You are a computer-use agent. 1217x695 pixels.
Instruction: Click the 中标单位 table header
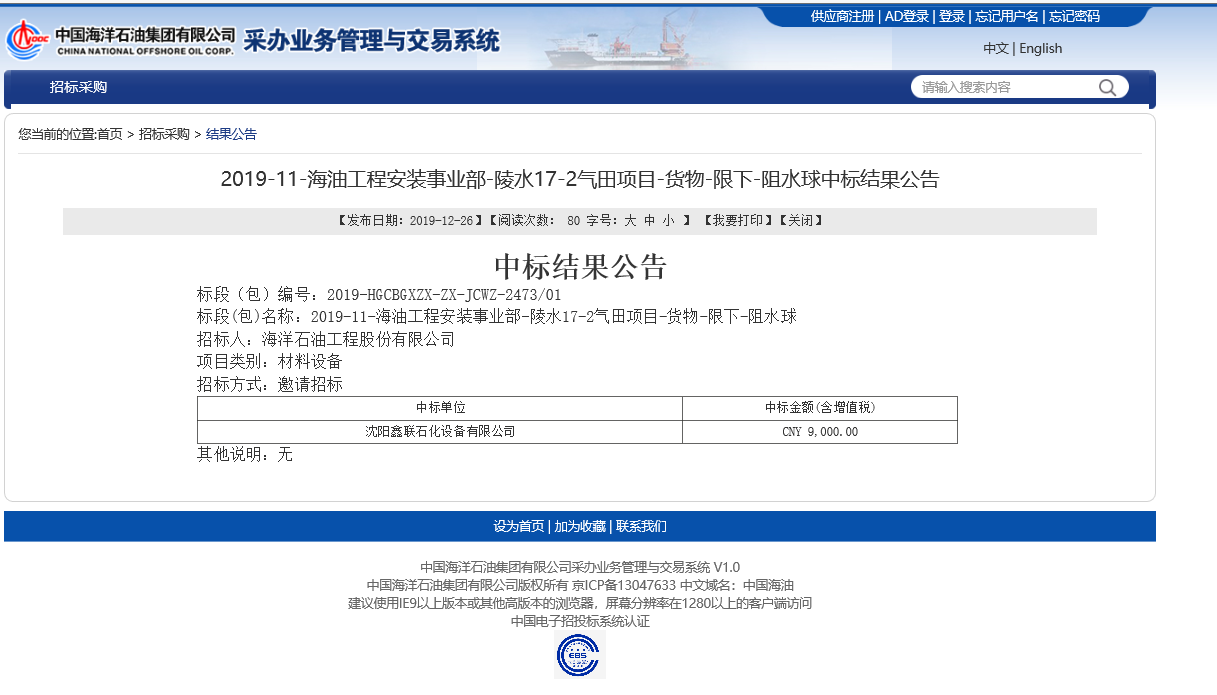(440, 408)
